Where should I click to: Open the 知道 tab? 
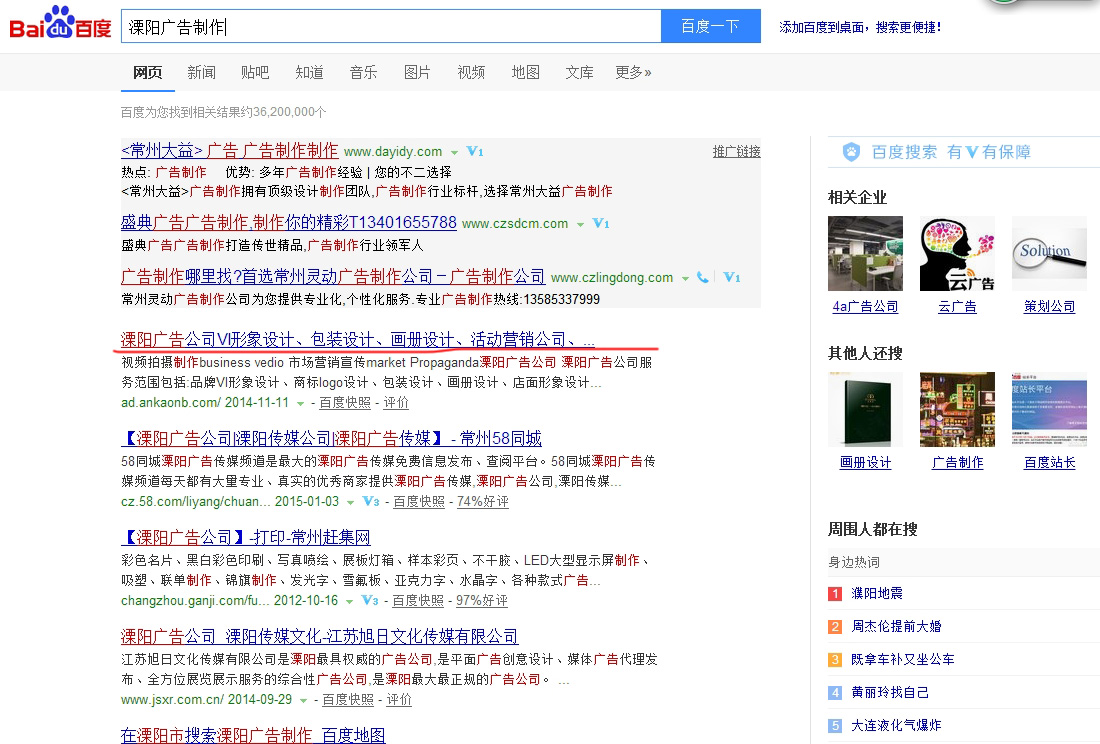pos(309,72)
